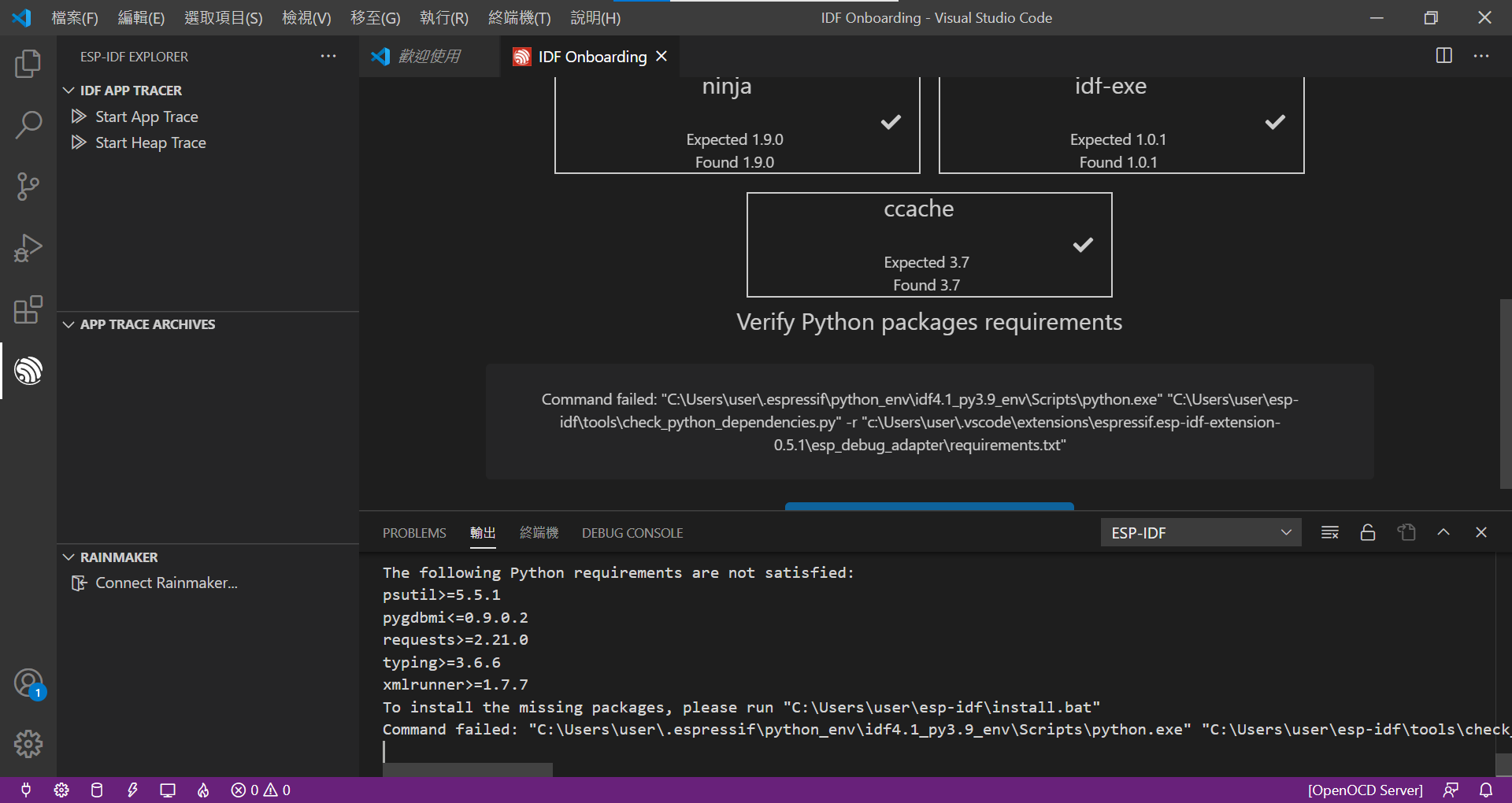Show errors and warnings count

tap(261, 790)
